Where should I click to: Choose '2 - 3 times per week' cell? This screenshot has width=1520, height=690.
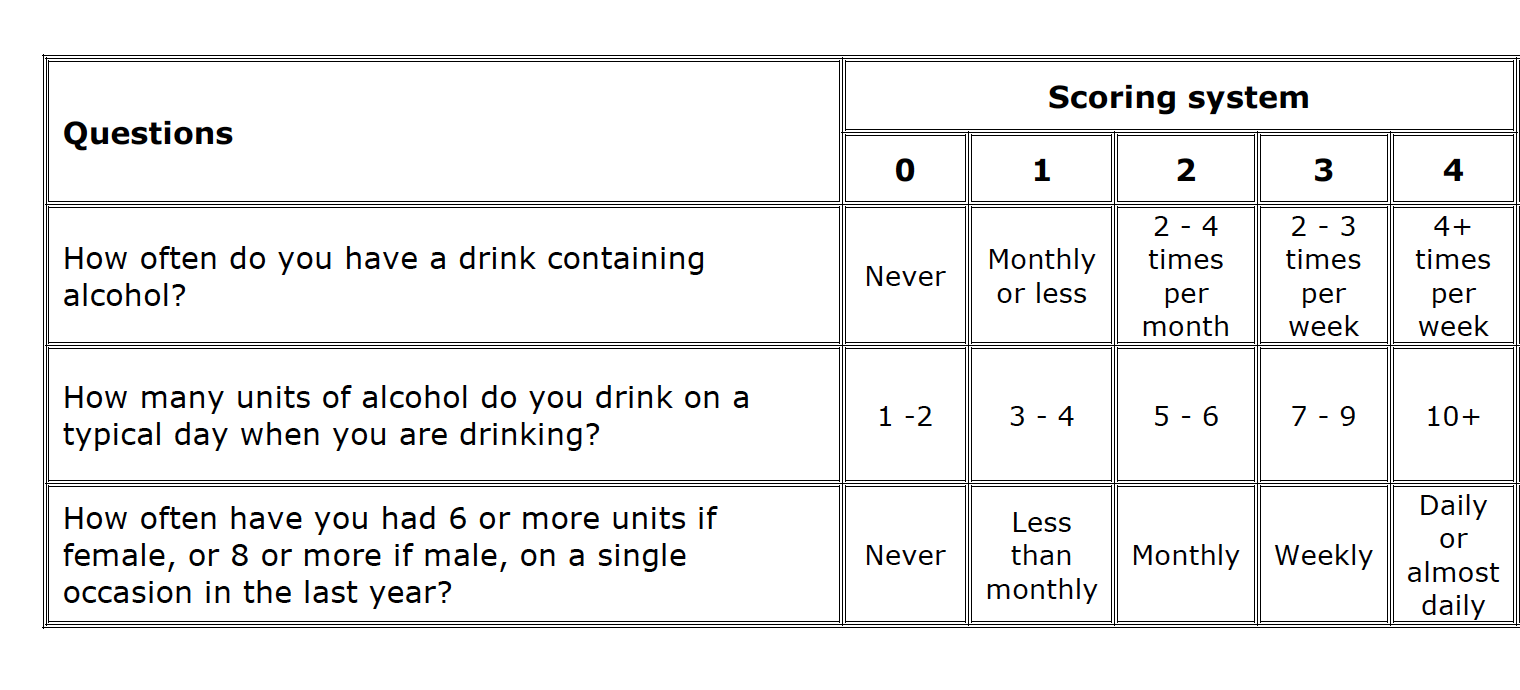click(x=1323, y=275)
